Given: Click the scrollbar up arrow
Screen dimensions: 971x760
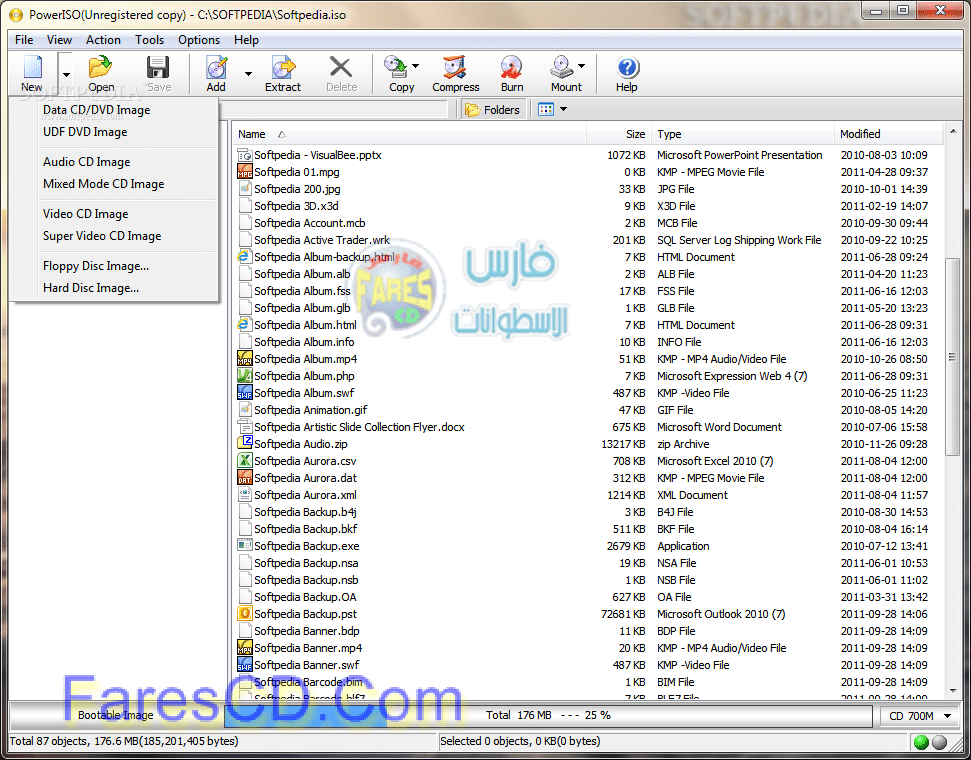Looking at the screenshot, I should point(952,131).
